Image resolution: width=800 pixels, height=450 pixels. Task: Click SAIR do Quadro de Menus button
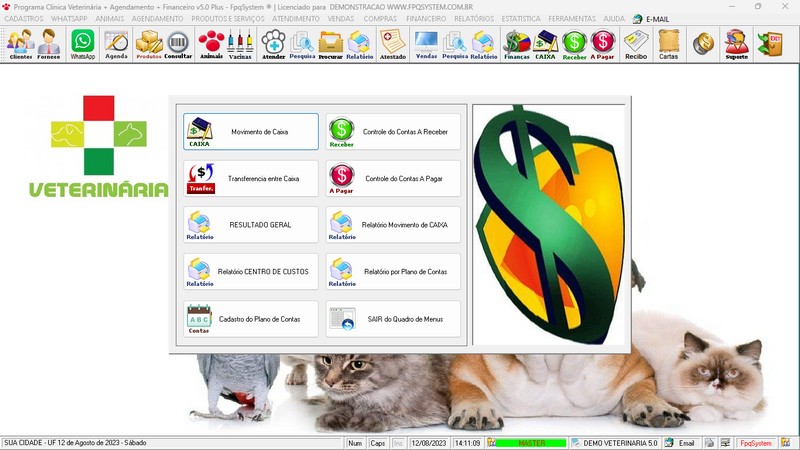(x=393, y=319)
